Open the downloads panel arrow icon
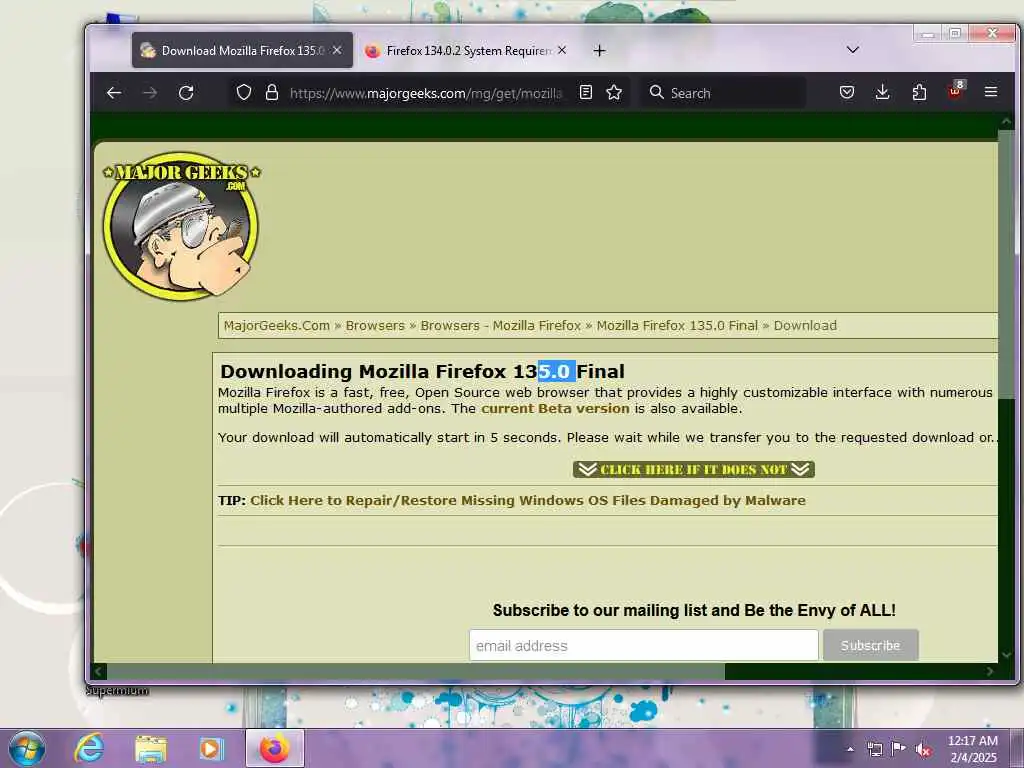This screenshot has width=1024, height=768. 882,93
